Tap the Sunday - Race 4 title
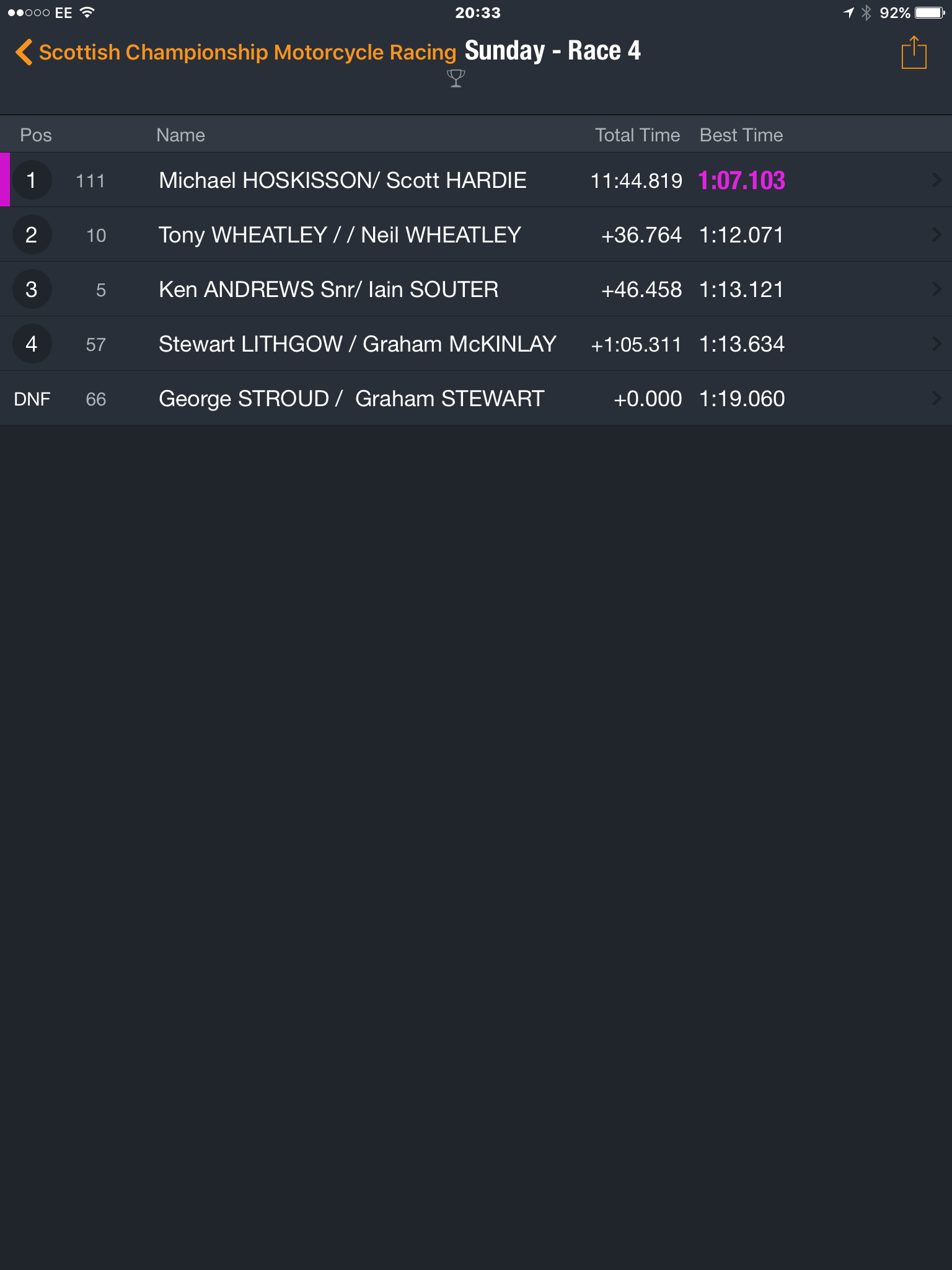This screenshot has height=1270, width=952. click(x=553, y=51)
